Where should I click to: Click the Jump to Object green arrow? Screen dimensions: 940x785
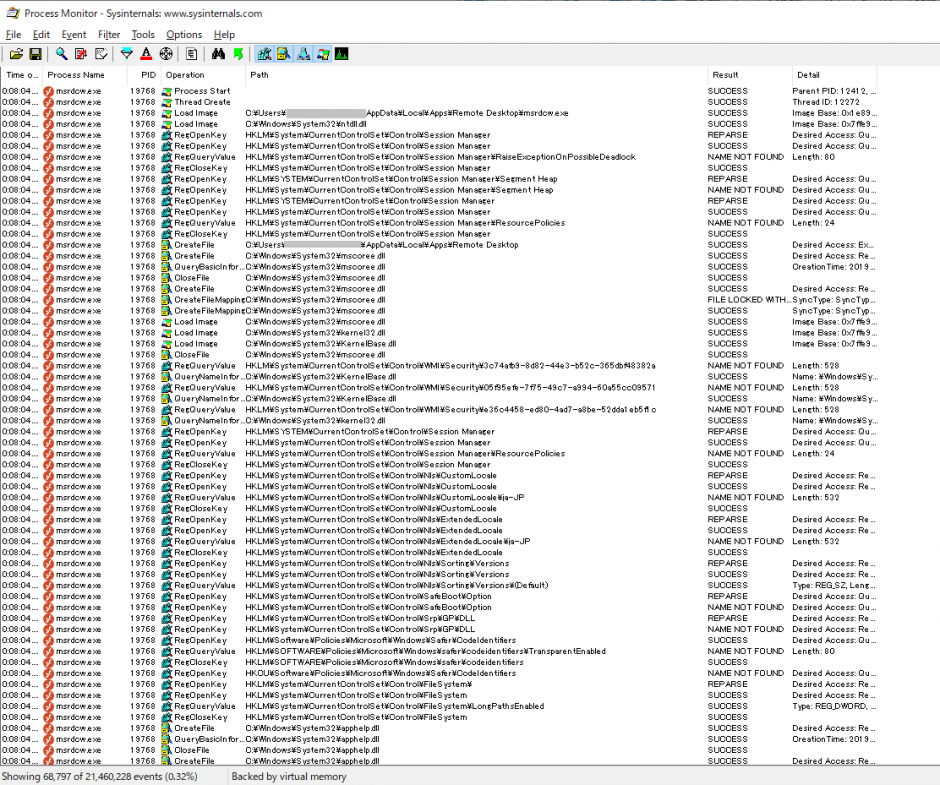click(238, 54)
